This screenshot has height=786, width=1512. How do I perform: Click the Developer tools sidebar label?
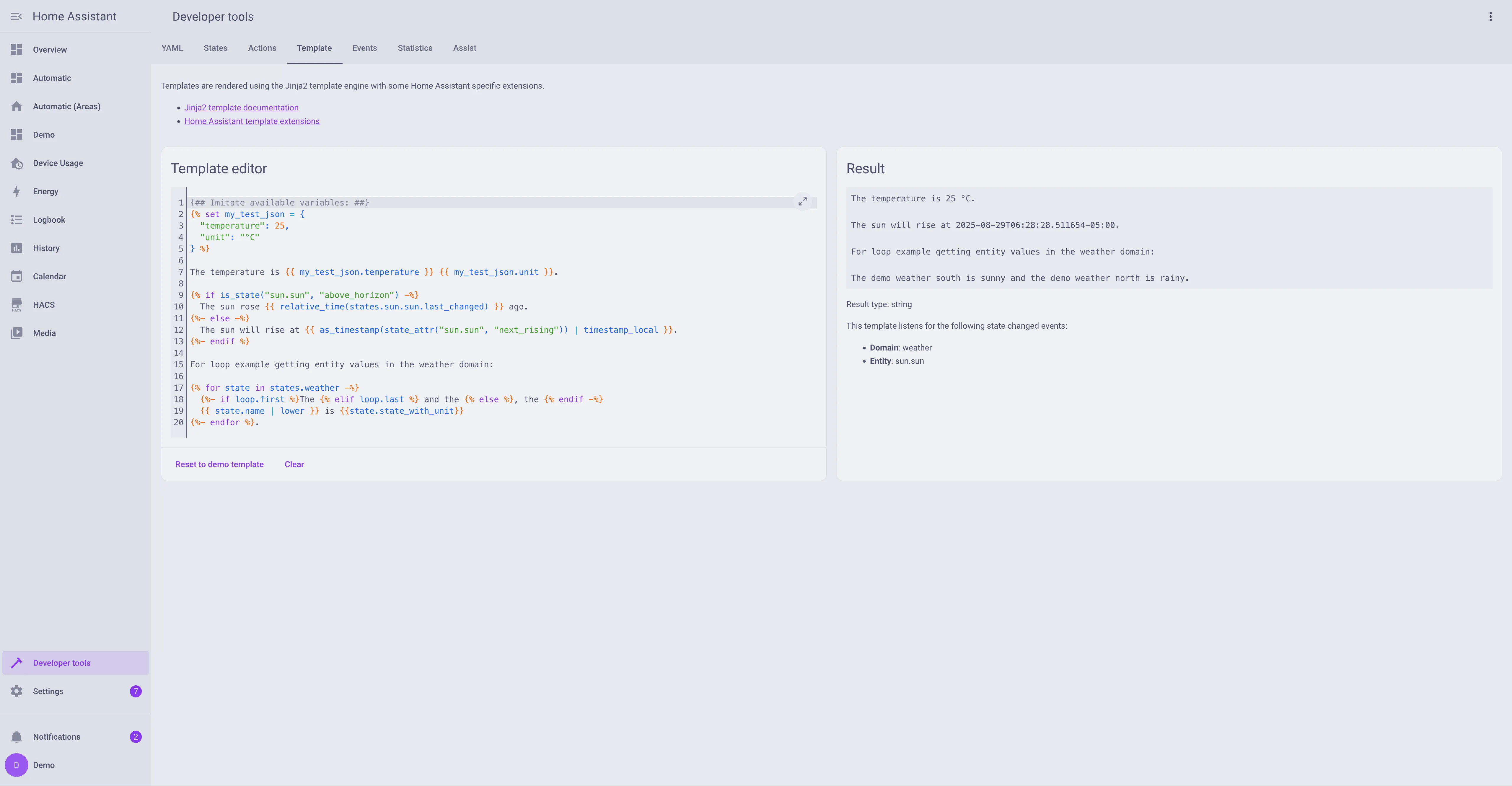[62, 663]
